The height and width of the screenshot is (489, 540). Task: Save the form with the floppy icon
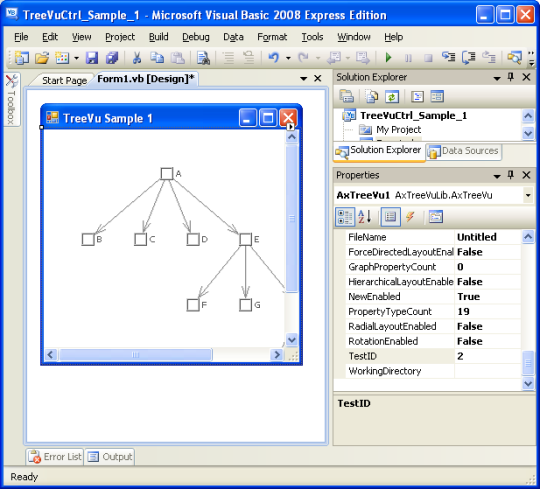click(92, 58)
